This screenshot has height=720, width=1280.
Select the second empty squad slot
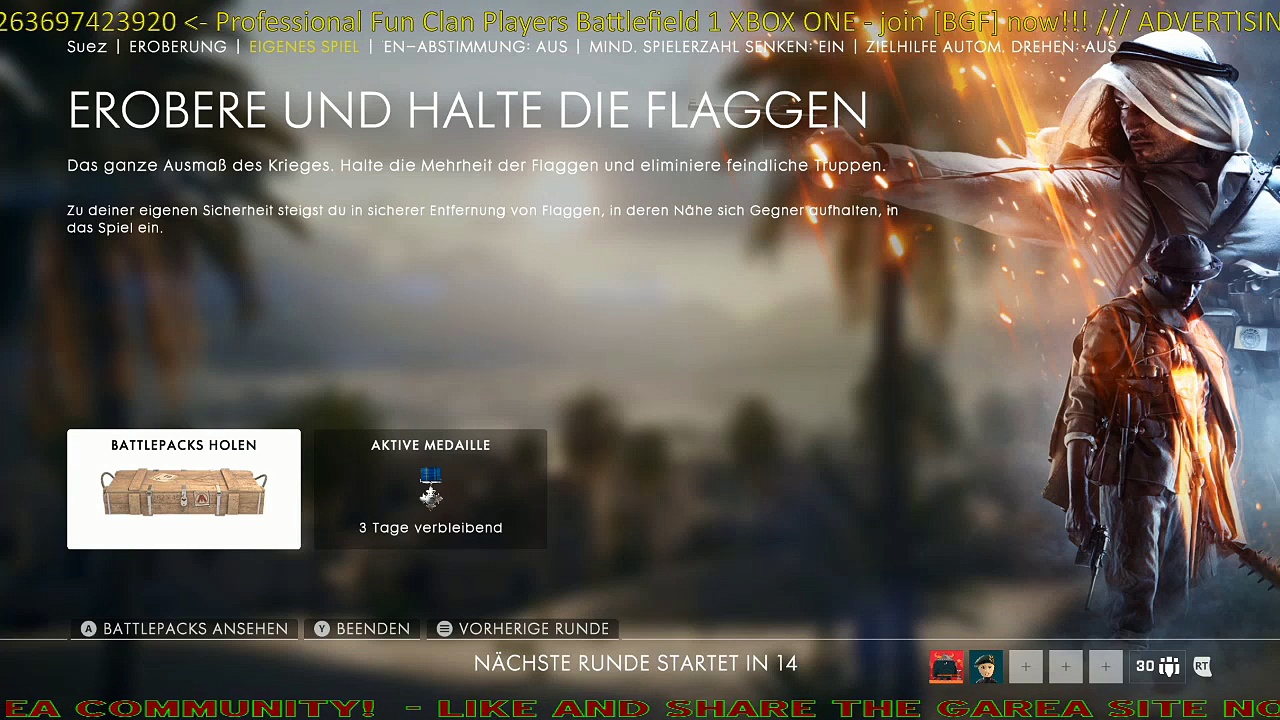(x=1065, y=666)
